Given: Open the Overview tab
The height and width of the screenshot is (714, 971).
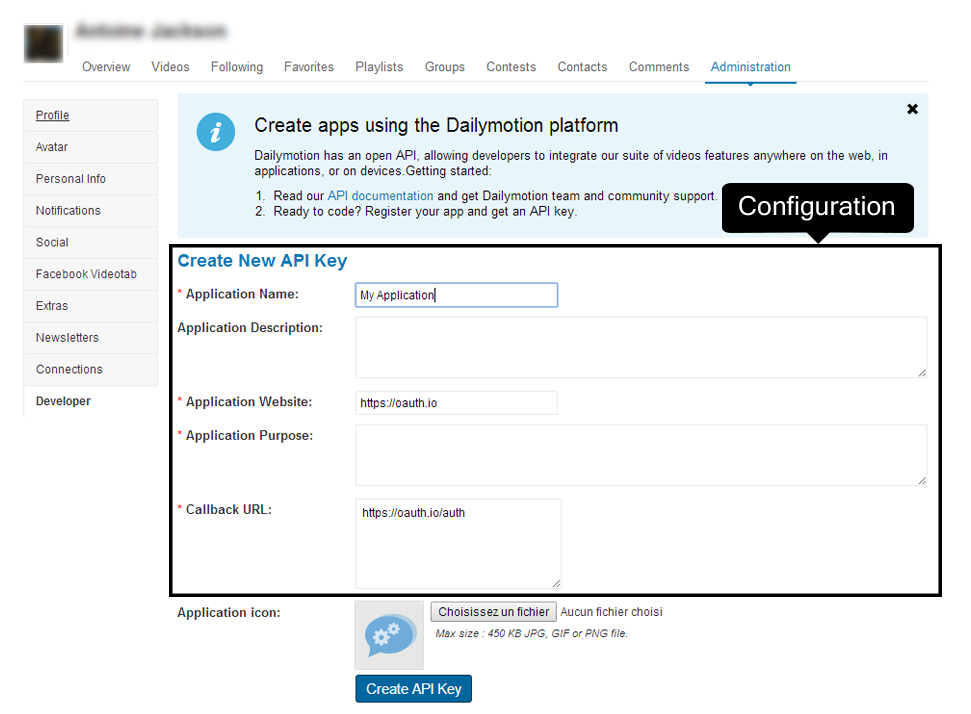Looking at the screenshot, I should click(106, 67).
